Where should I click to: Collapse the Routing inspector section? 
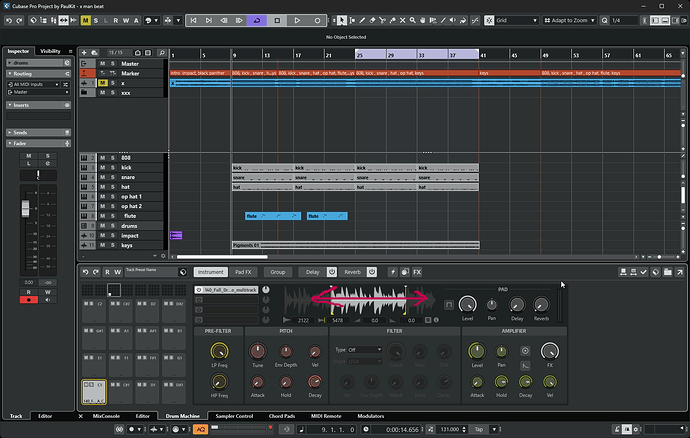(x=38, y=74)
